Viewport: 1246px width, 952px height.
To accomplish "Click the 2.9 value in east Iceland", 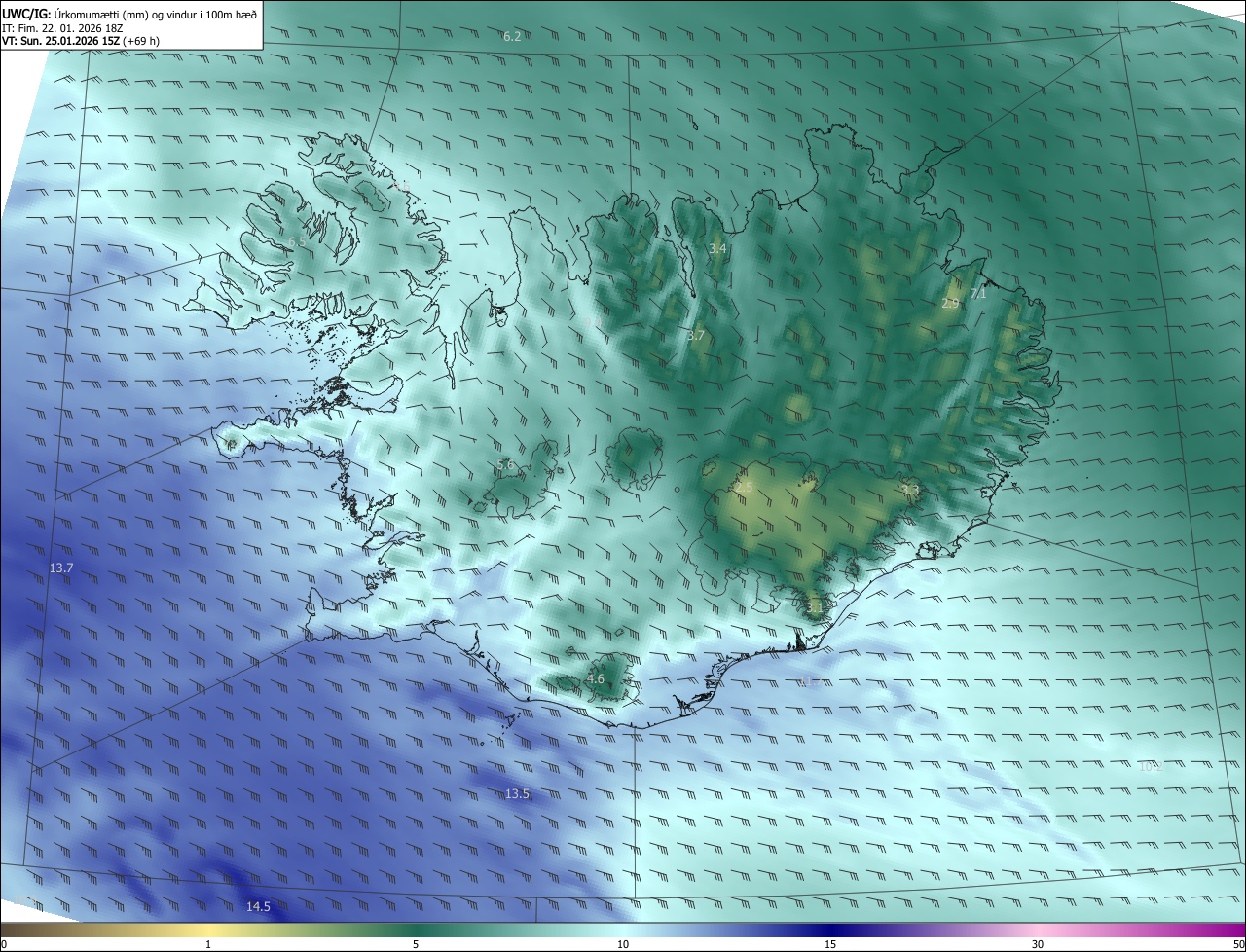I will (951, 304).
